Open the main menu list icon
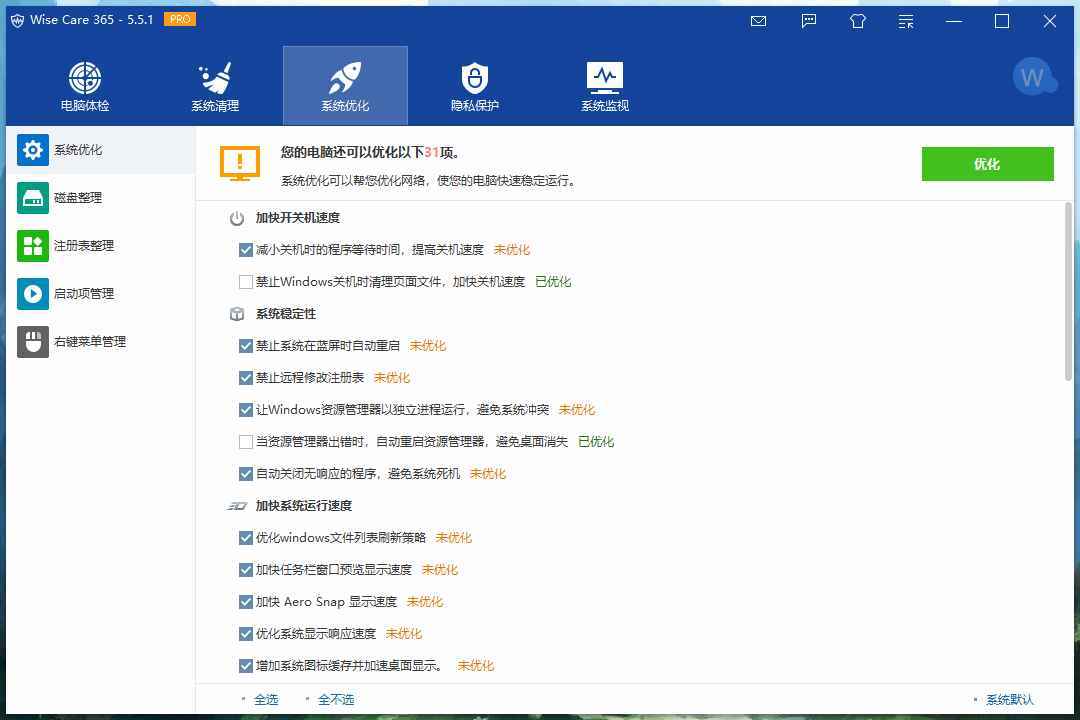The image size is (1080, 720). [905, 21]
